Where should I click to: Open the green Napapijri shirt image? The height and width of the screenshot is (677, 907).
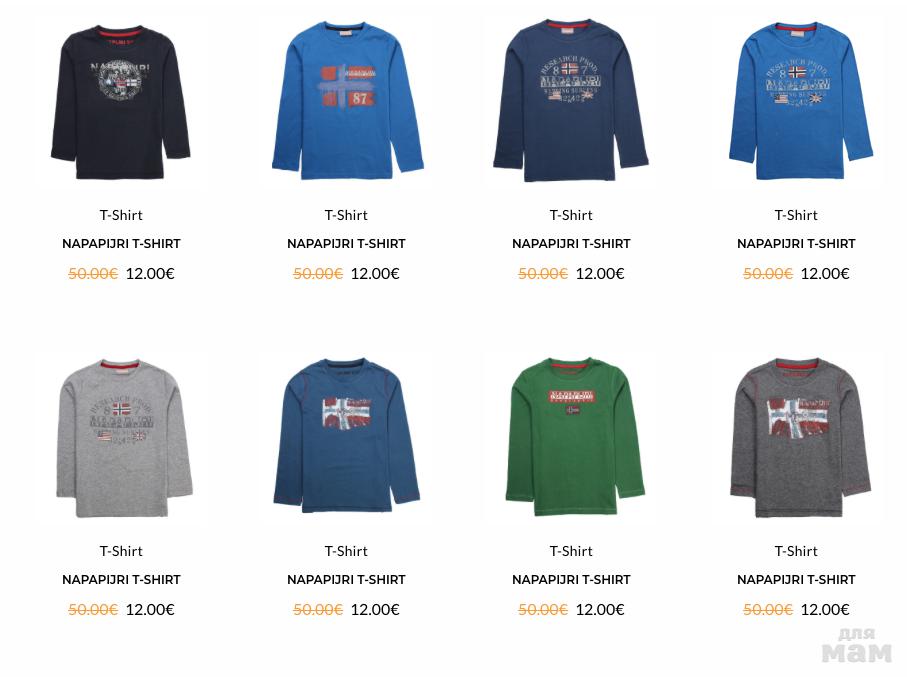tap(575, 436)
